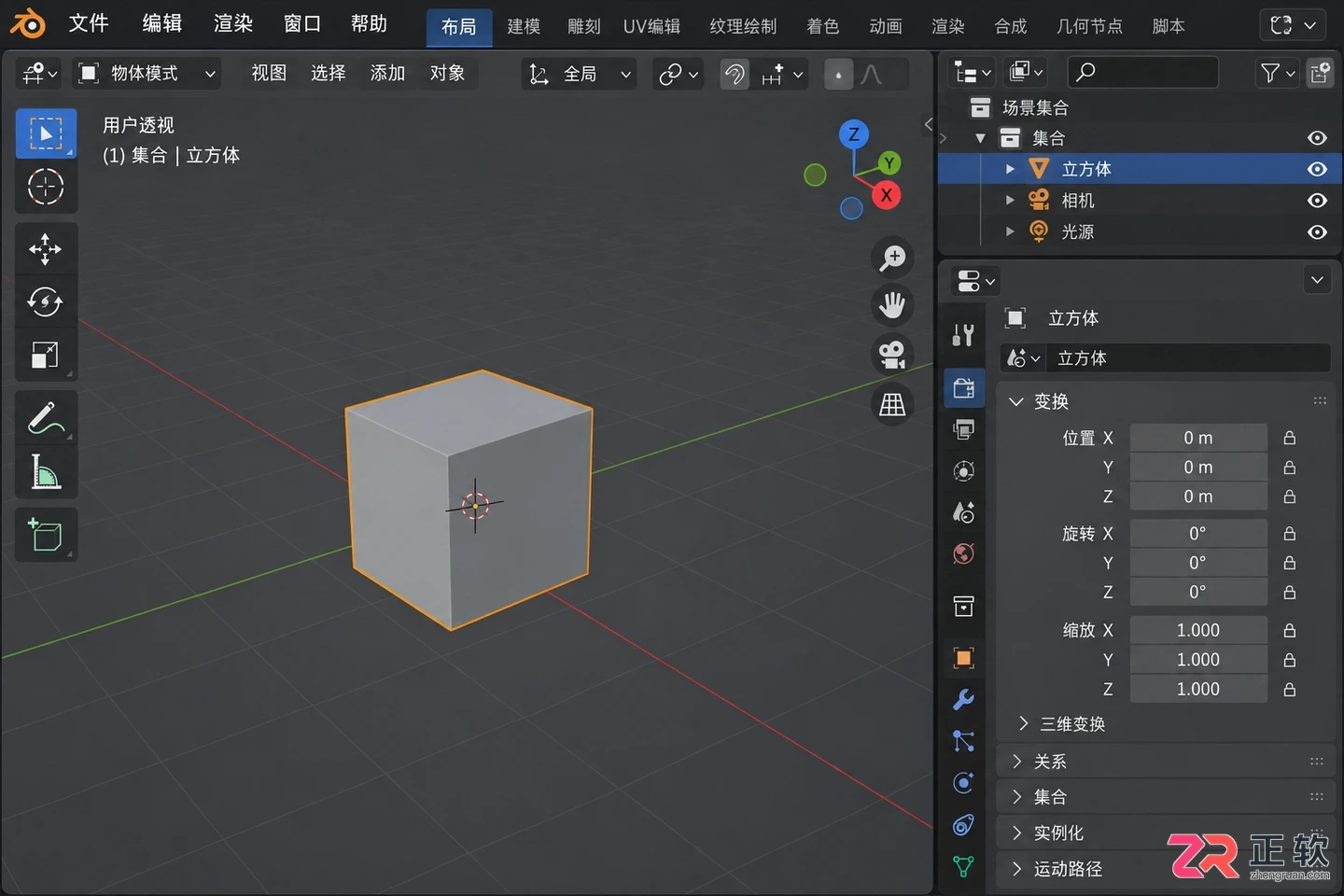Hide the 光源 object in outliner

[1317, 231]
